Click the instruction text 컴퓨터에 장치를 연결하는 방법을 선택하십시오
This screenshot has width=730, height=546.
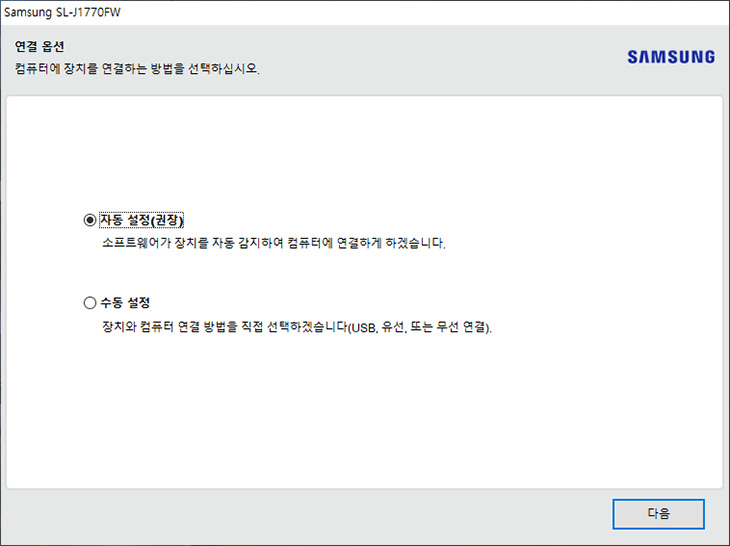point(137,69)
